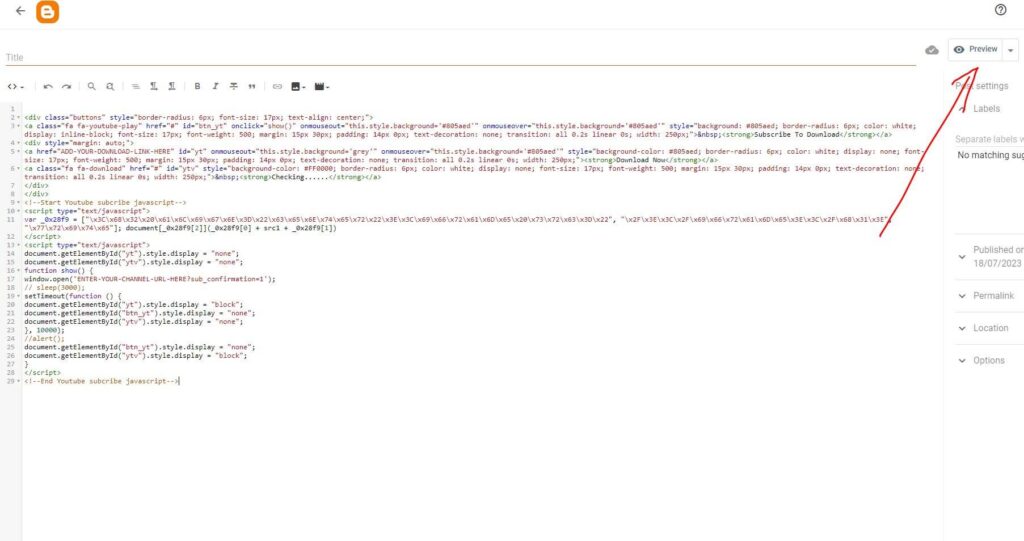This screenshot has height=541, width=1024.
Task: Toggle strikethrough formatting
Action: click(x=234, y=86)
